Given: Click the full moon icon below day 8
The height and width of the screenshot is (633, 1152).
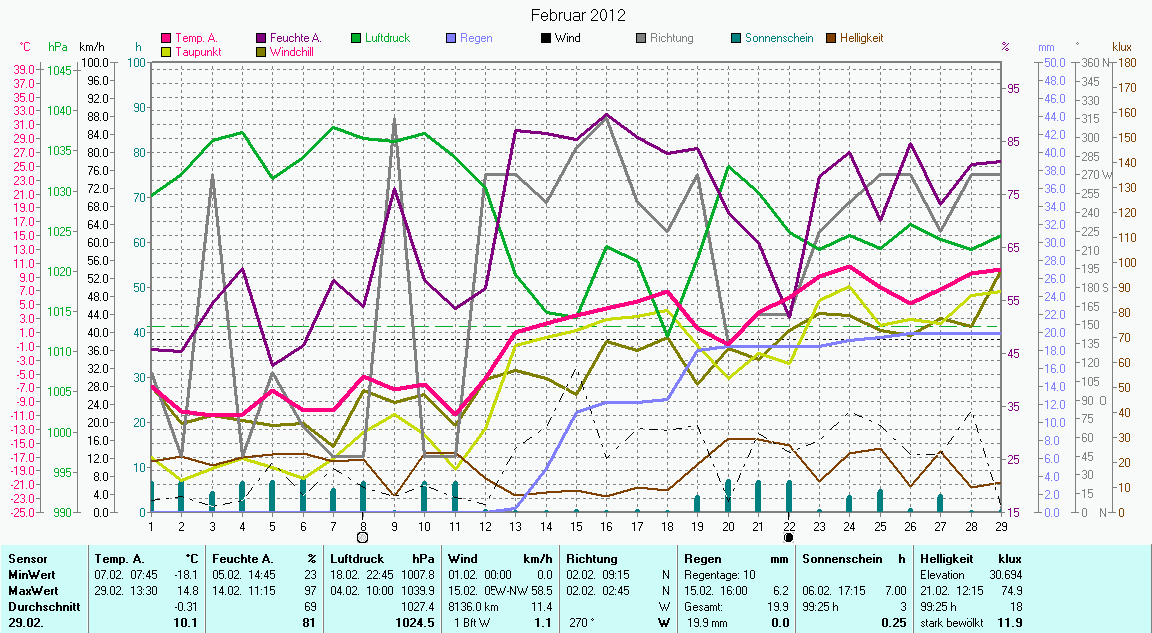Looking at the screenshot, I should point(363,537).
